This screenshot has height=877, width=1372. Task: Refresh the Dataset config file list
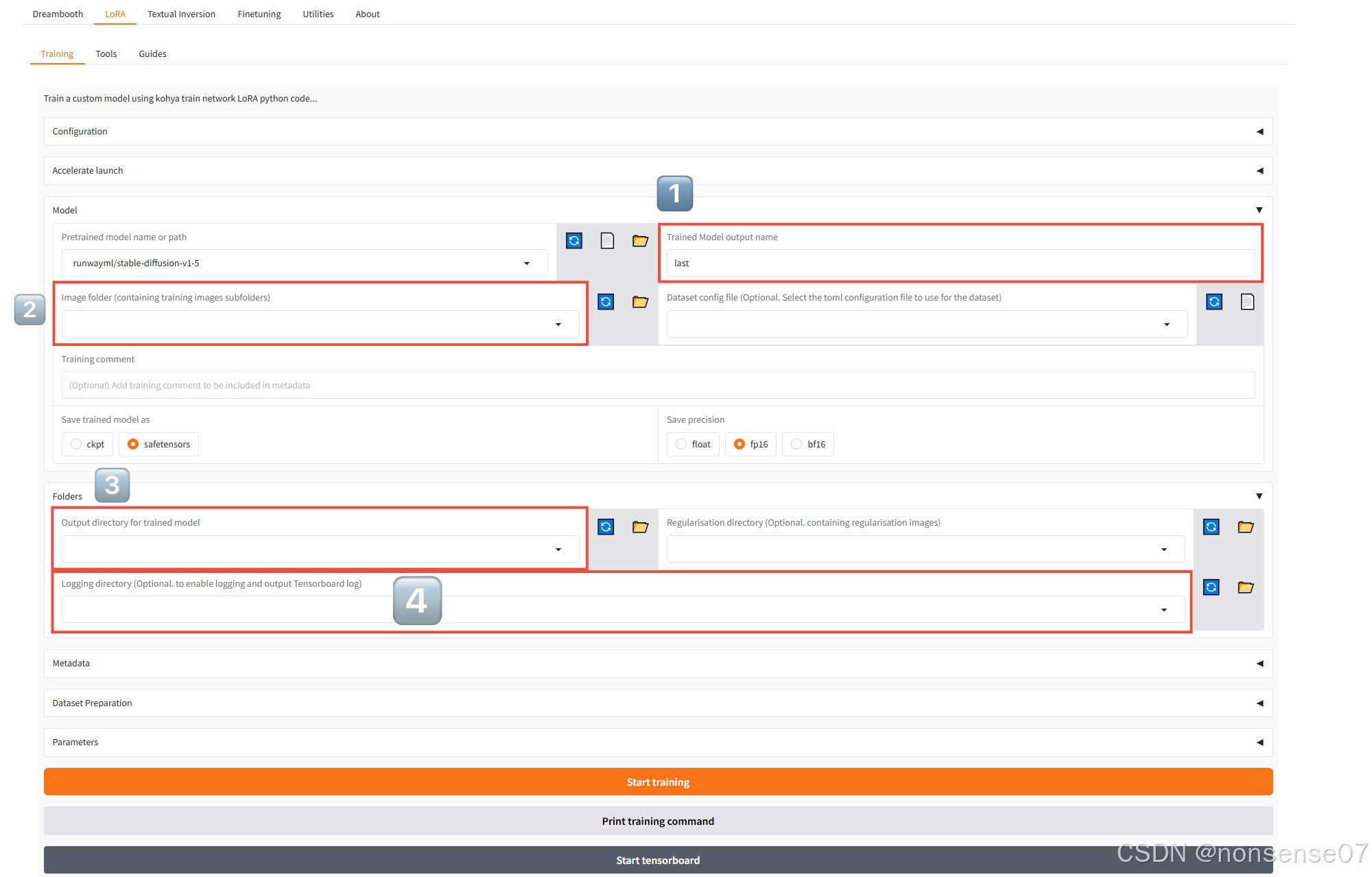(1214, 302)
